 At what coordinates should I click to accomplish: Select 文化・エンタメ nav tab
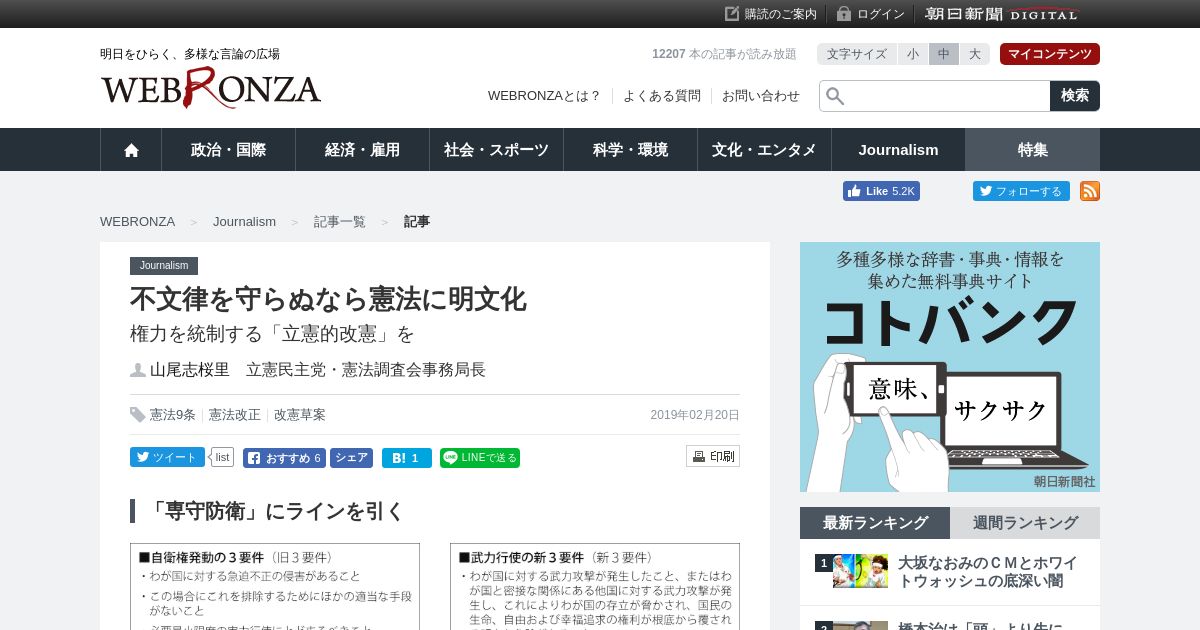coord(764,150)
